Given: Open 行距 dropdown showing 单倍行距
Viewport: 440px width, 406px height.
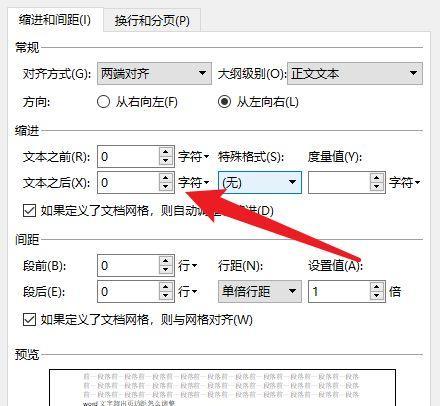Looking at the screenshot, I should tap(260, 291).
